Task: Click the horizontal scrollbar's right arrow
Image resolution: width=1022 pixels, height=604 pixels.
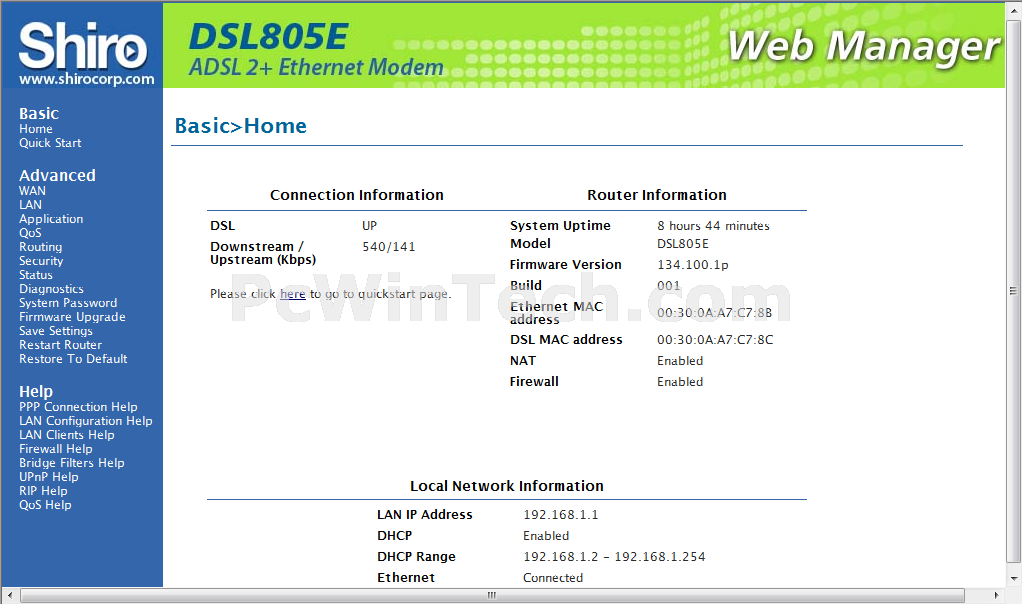Action: coord(996,595)
